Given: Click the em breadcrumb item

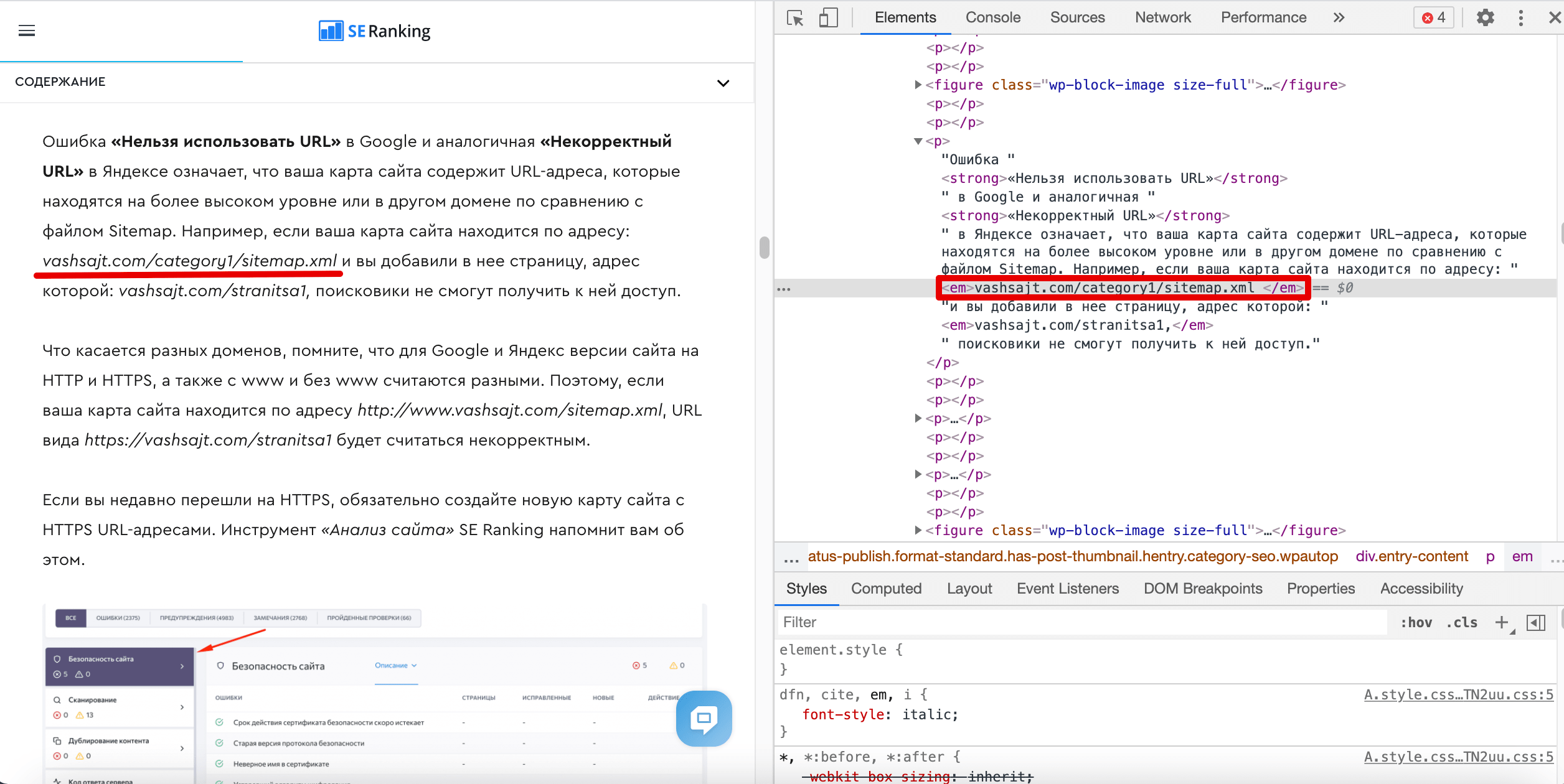Looking at the screenshot, I should (x=1522, y=556).
